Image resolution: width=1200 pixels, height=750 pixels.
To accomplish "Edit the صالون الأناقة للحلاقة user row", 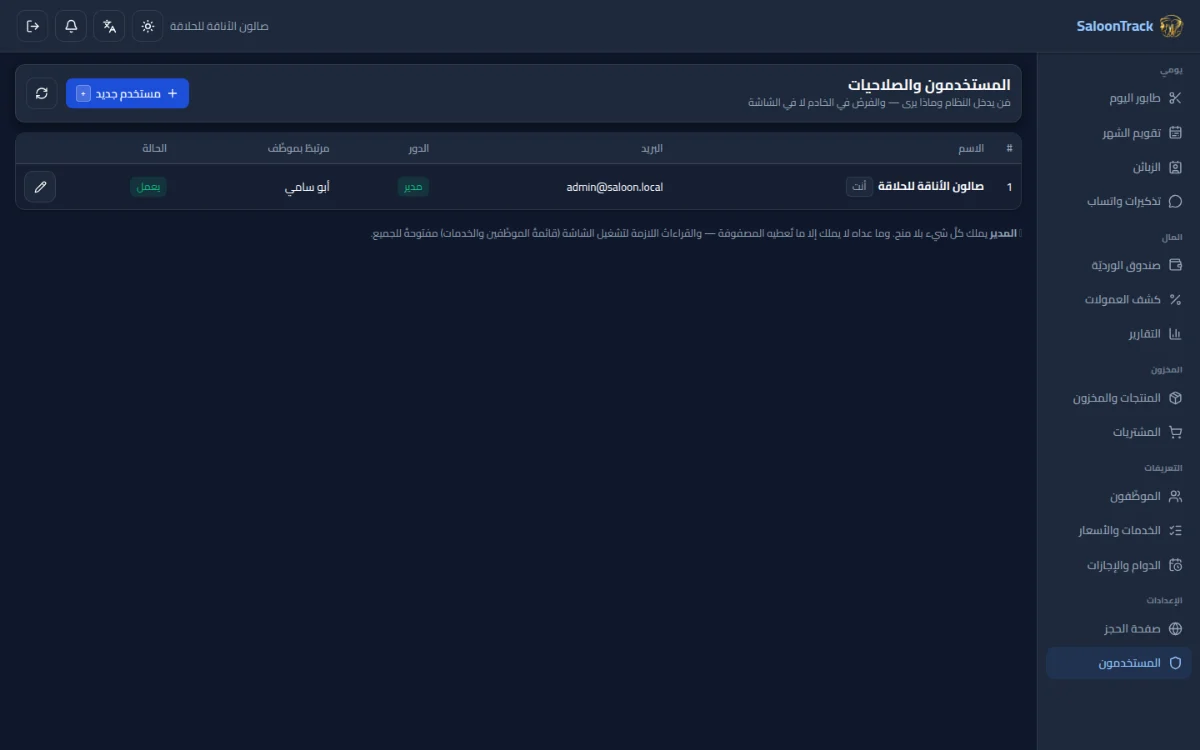I will coord(40,187).
